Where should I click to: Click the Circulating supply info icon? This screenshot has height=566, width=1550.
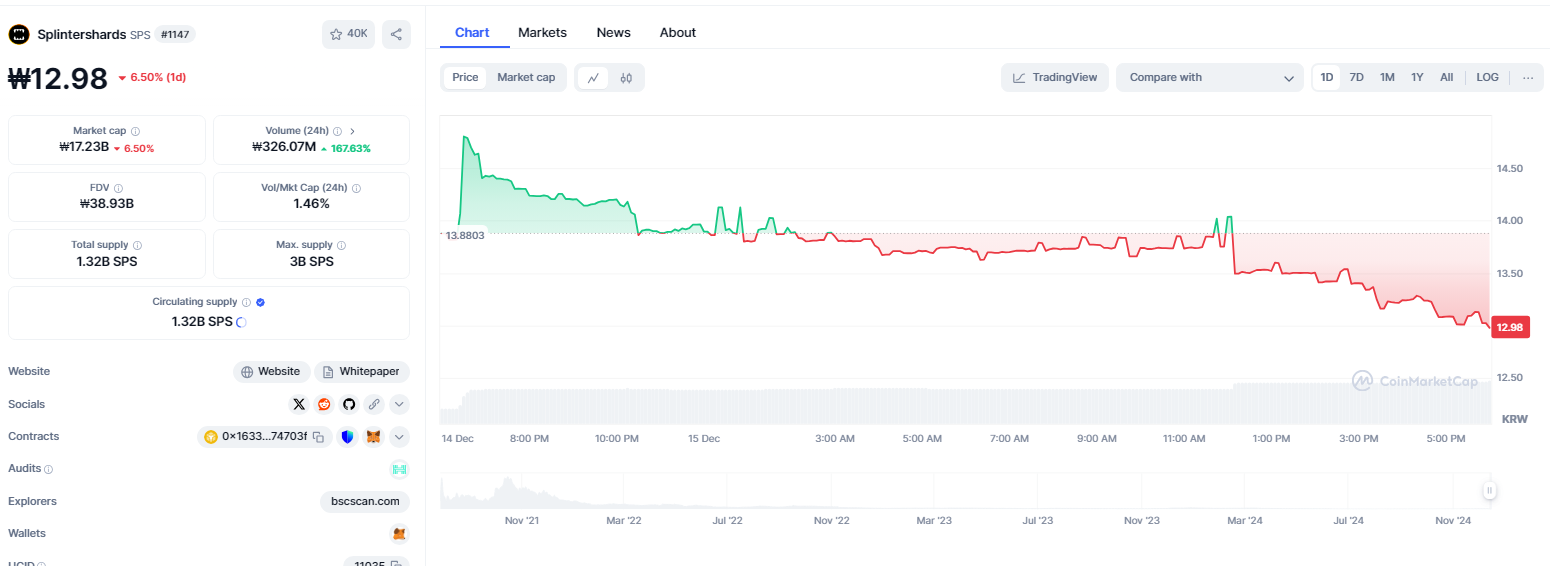246,302
